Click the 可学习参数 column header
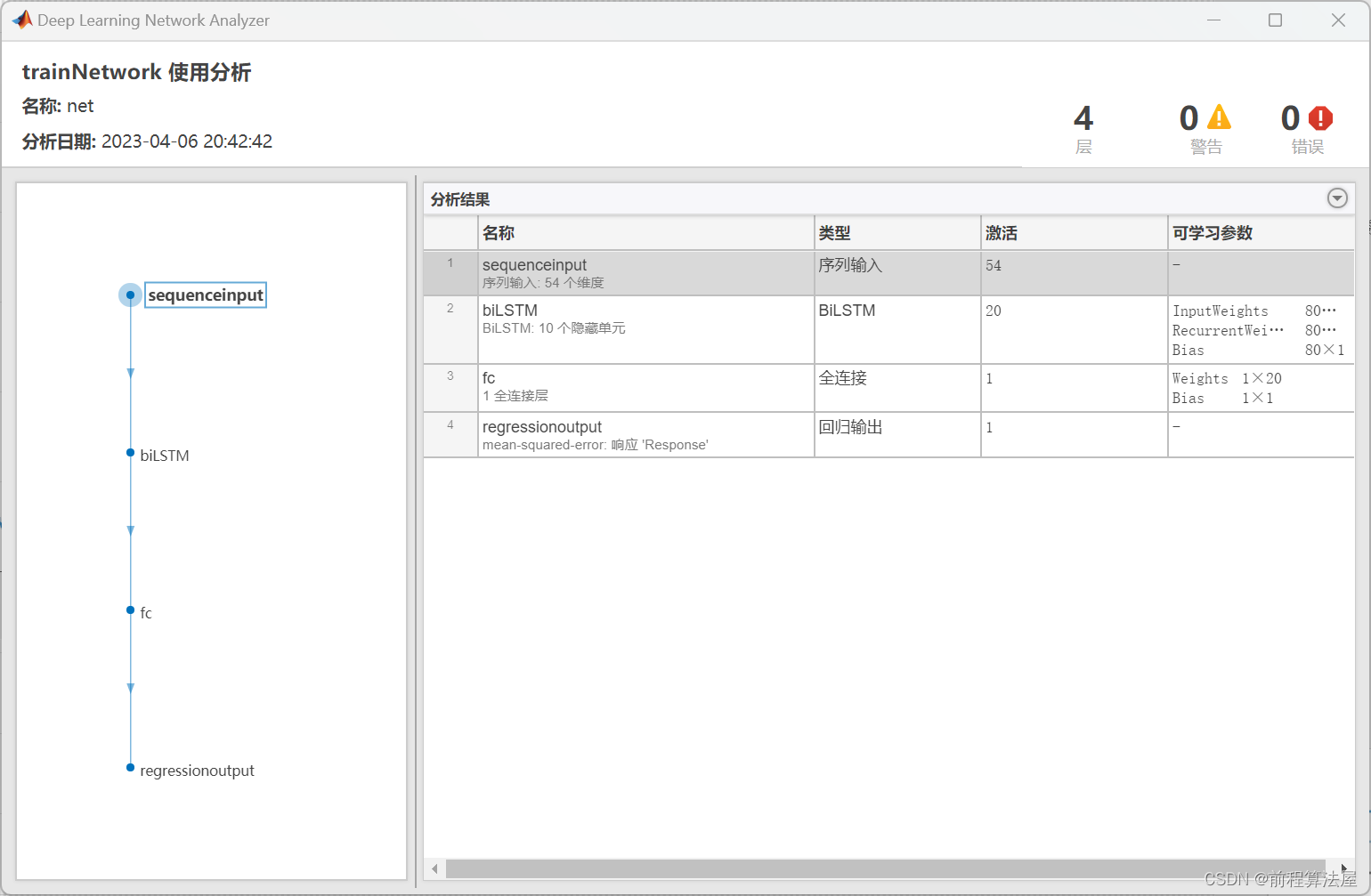This screenshot has height=896, width=1371. point(1261,233)
